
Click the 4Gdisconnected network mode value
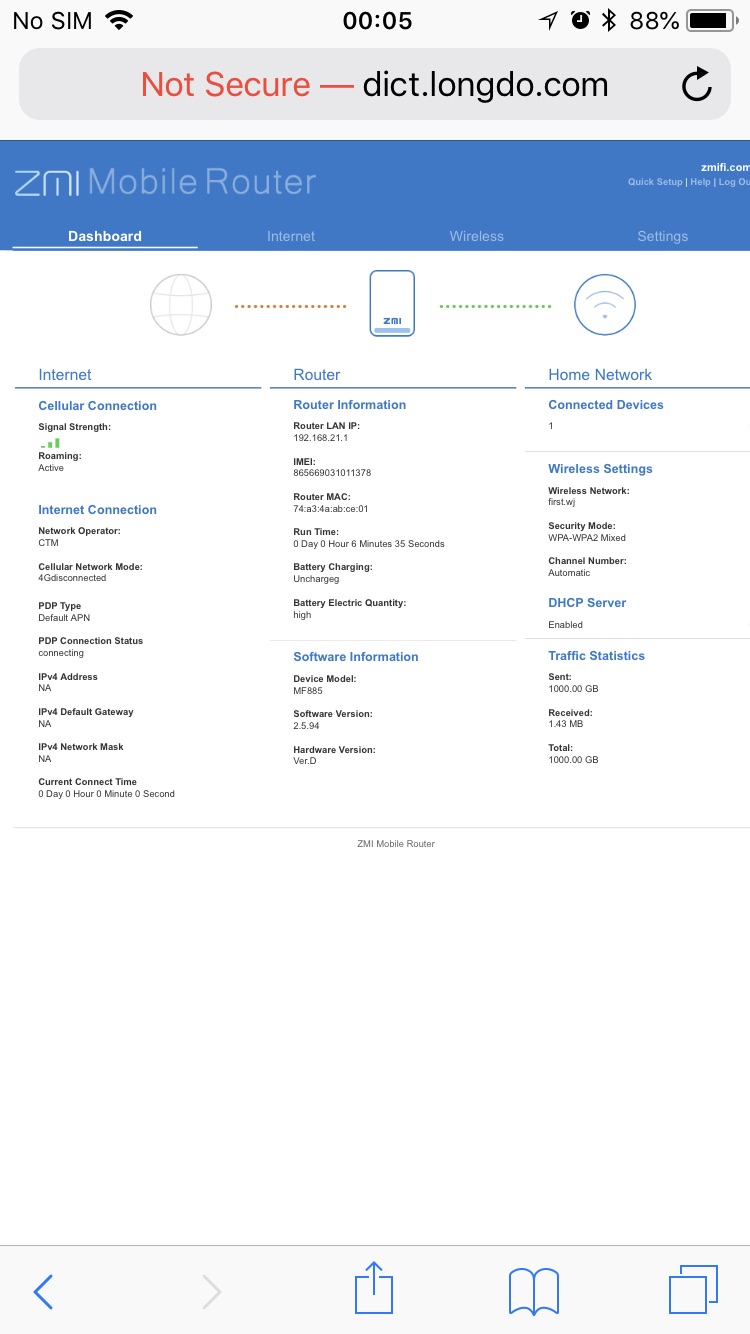coord(72,578)
